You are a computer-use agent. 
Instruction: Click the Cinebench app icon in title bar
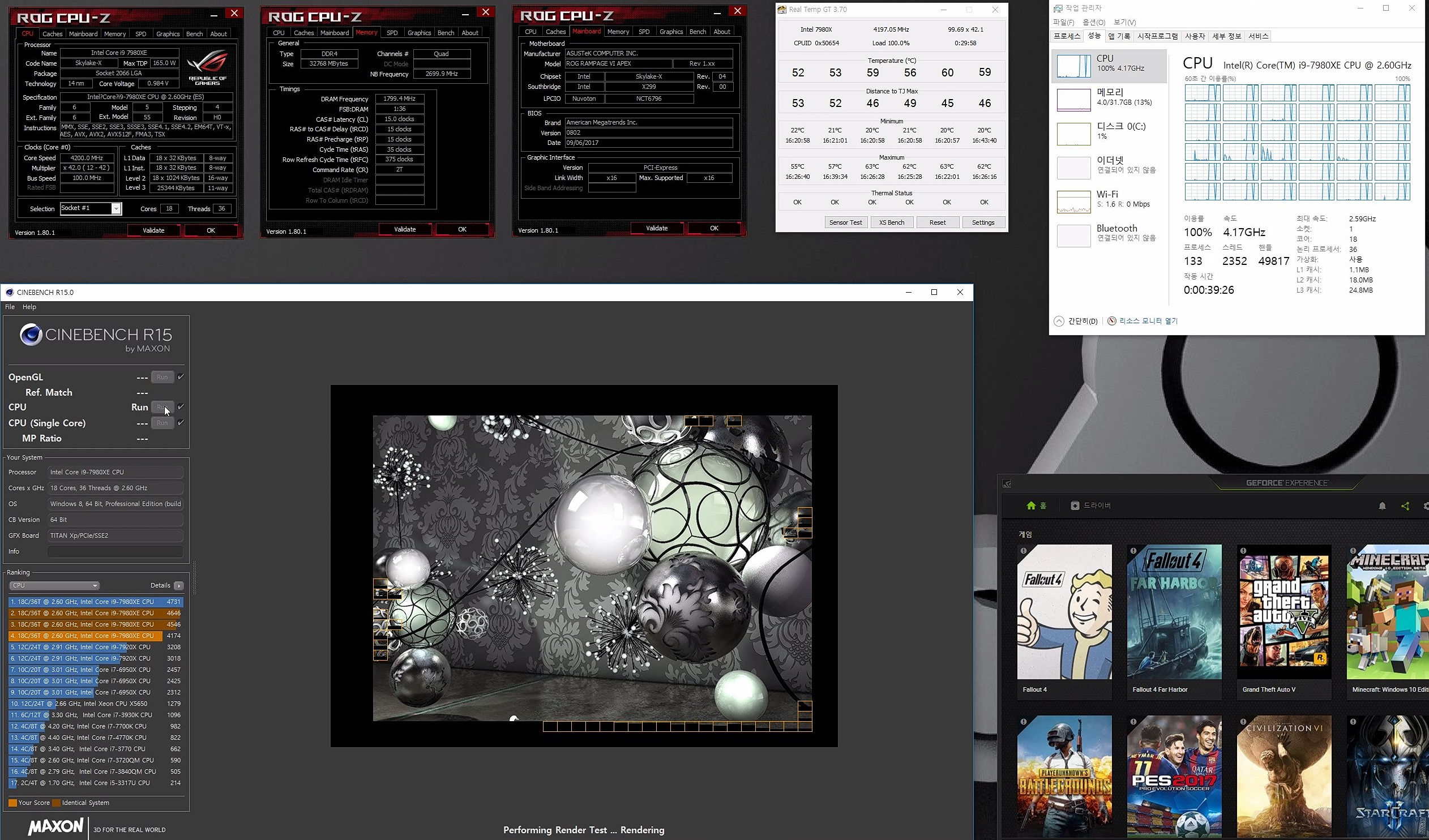coord(9,293)
